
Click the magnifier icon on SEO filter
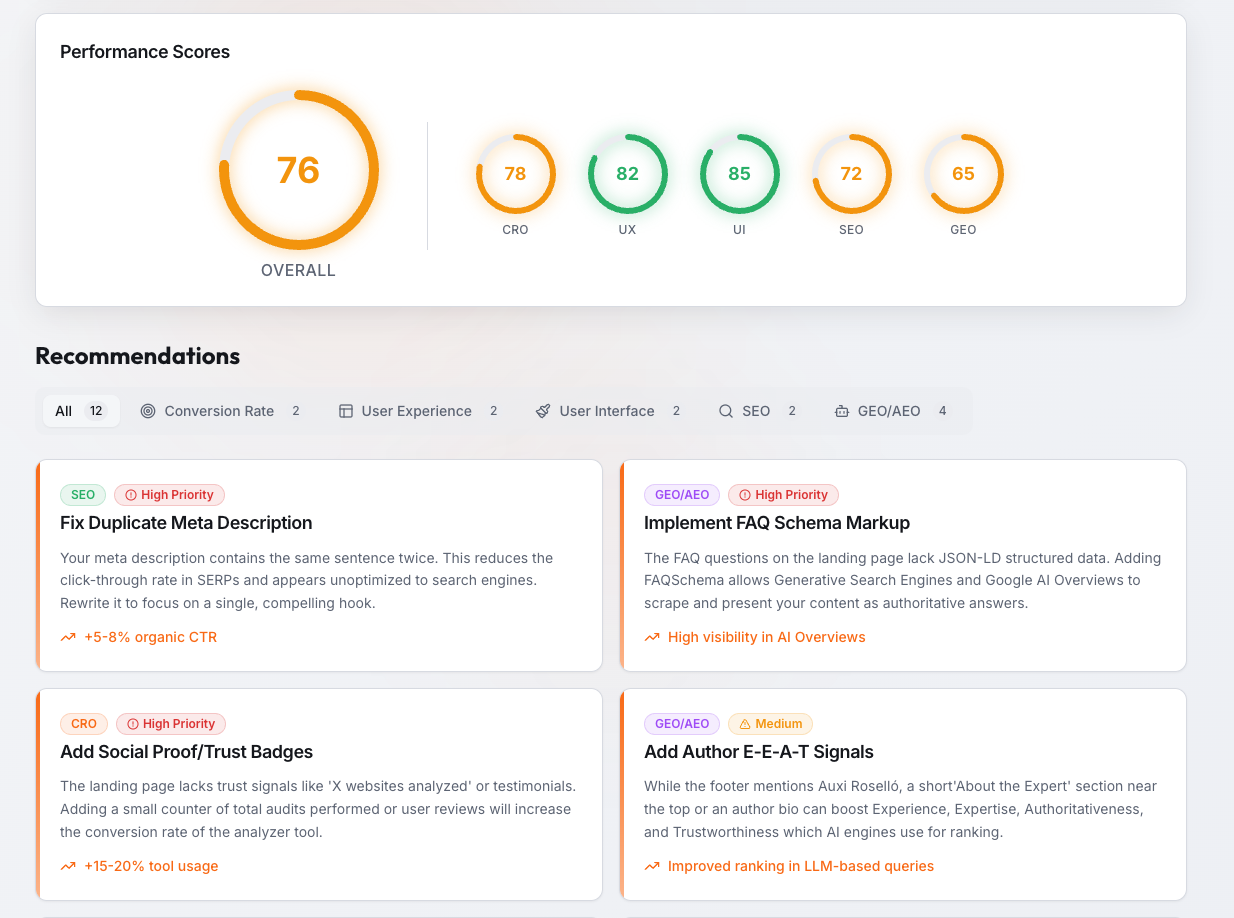[725, 410]
